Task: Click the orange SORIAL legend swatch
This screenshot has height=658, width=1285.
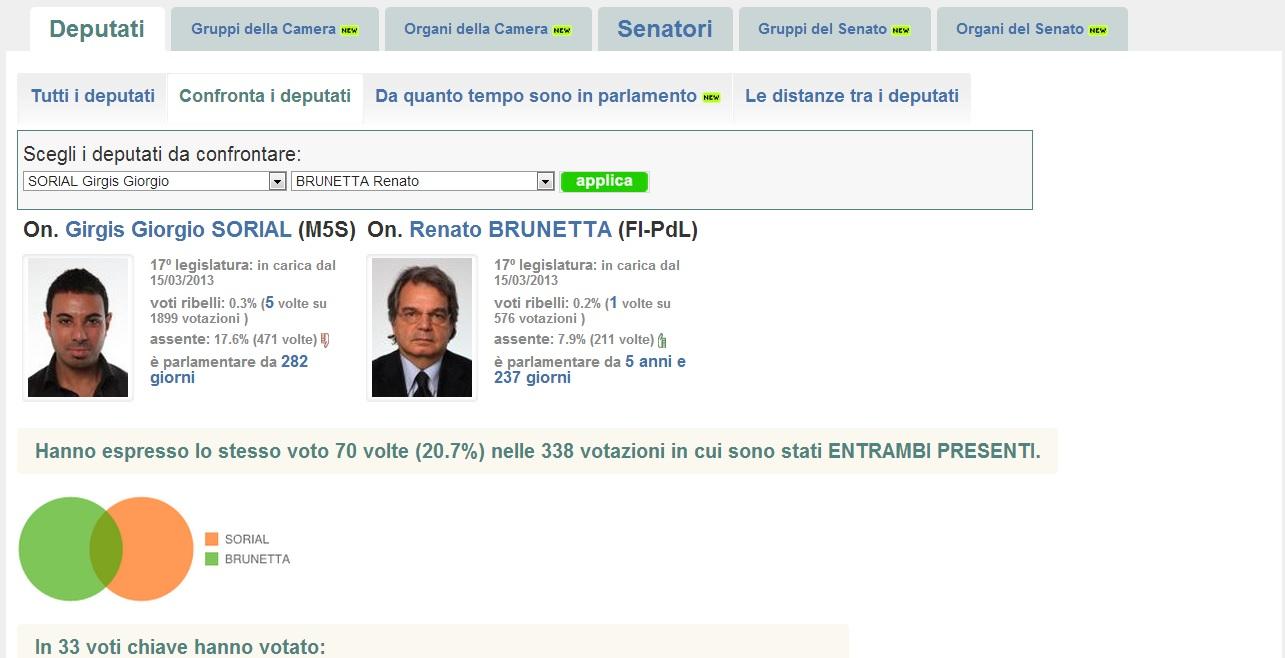Action: pyautogui.click(x=211, y=539)
